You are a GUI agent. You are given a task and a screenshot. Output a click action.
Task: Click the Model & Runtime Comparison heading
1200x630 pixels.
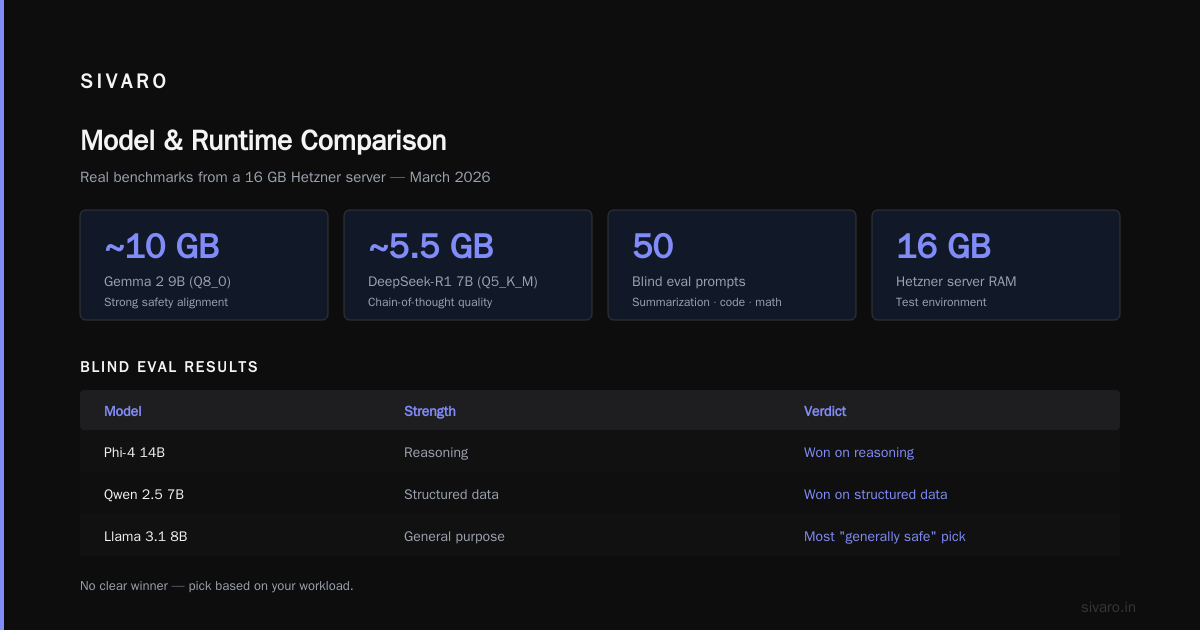point(263,140)
